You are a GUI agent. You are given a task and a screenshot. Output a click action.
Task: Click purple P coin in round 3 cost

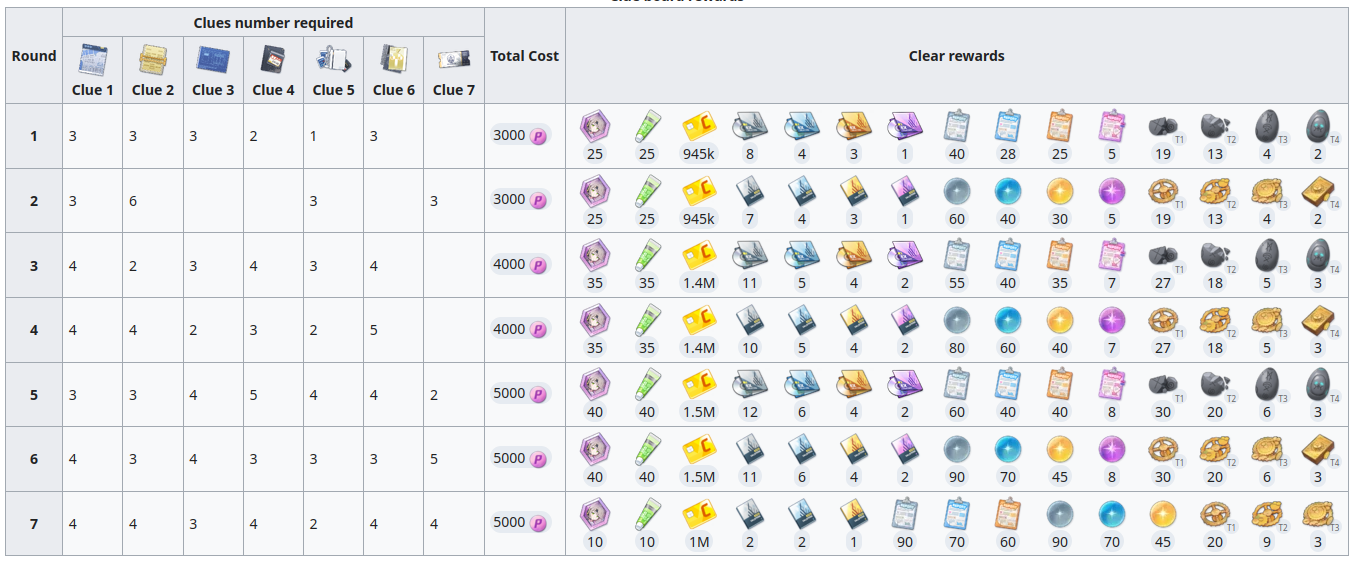pos(539,265)
